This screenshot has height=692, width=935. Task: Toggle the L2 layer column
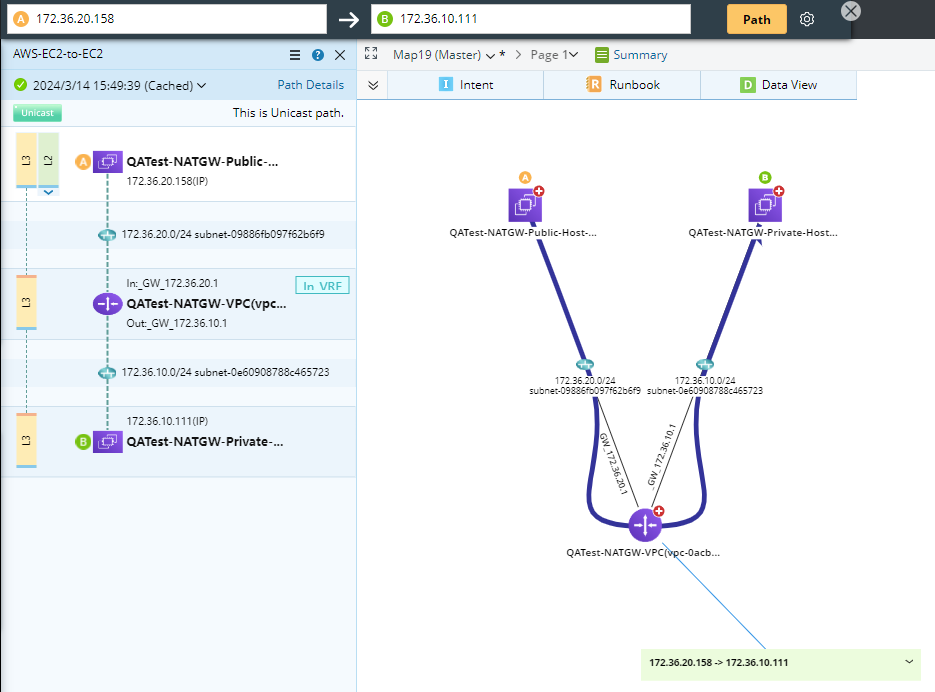49,160
